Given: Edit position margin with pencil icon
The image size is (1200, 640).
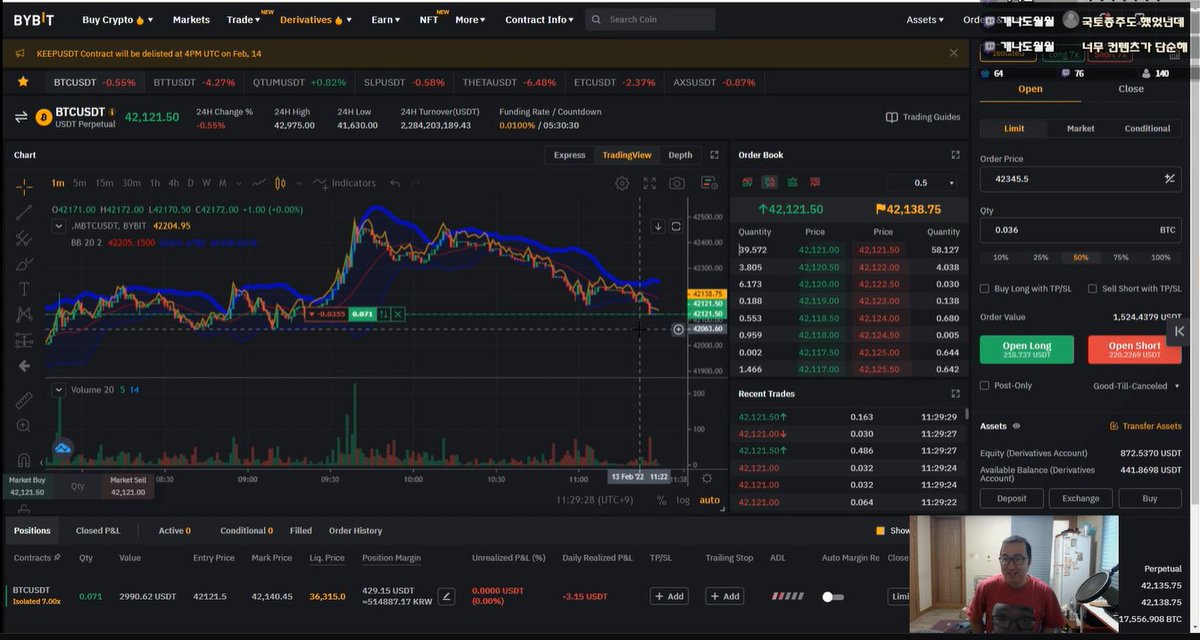Looking at the screenshot, I should point(447,596).
